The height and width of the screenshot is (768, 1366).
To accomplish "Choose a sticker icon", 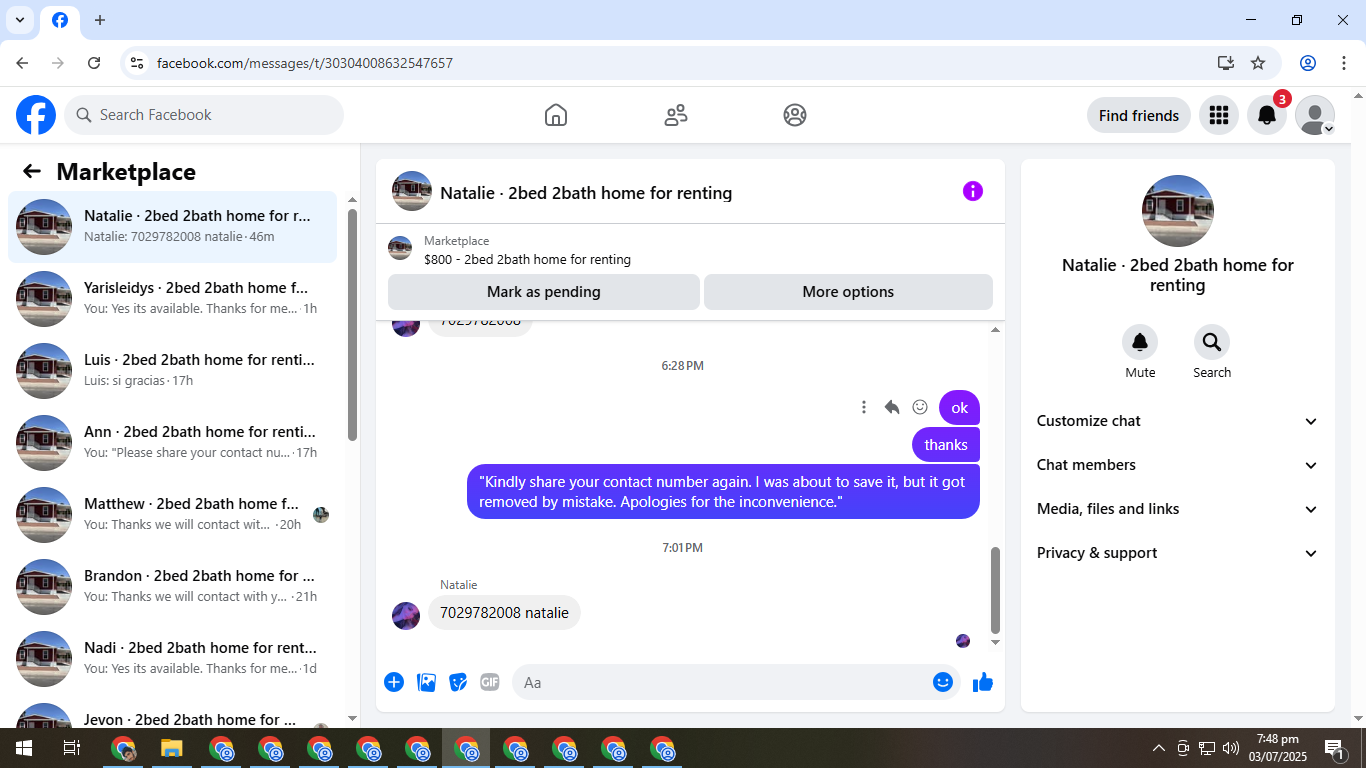I will point(458,682).
